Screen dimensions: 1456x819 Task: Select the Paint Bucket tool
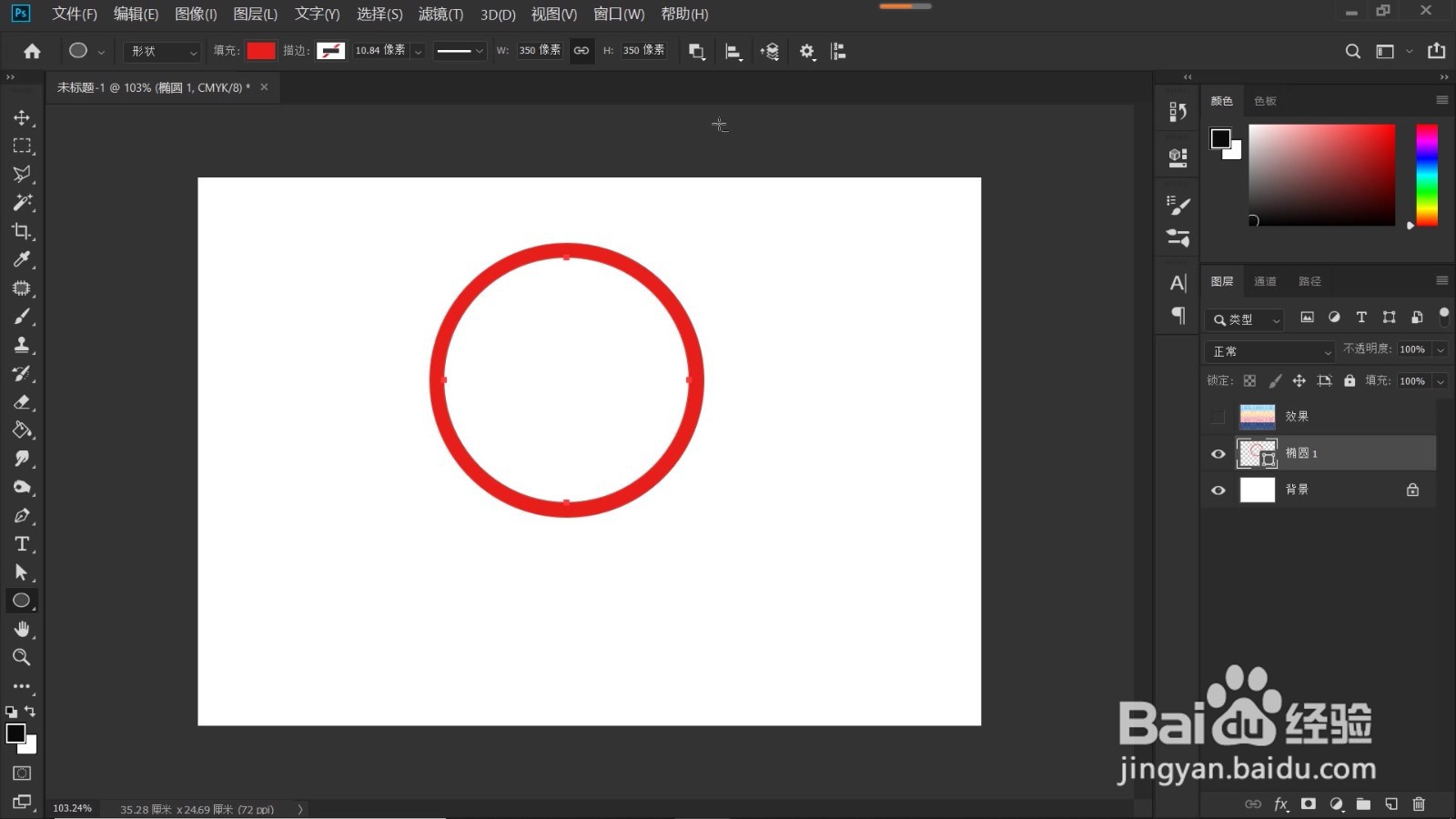click(22, 430)
